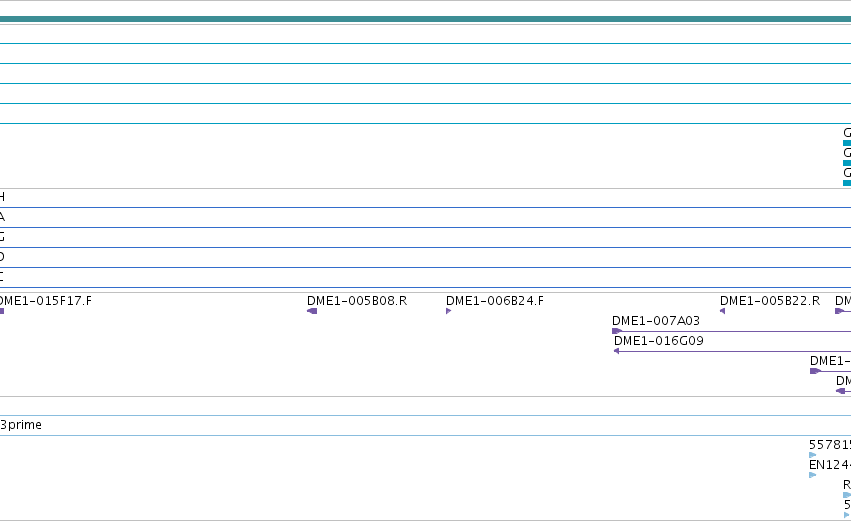Click the DME1-016G09 feature label
Image resolution: width=851 pixels, height=521 pixels.
658,341
